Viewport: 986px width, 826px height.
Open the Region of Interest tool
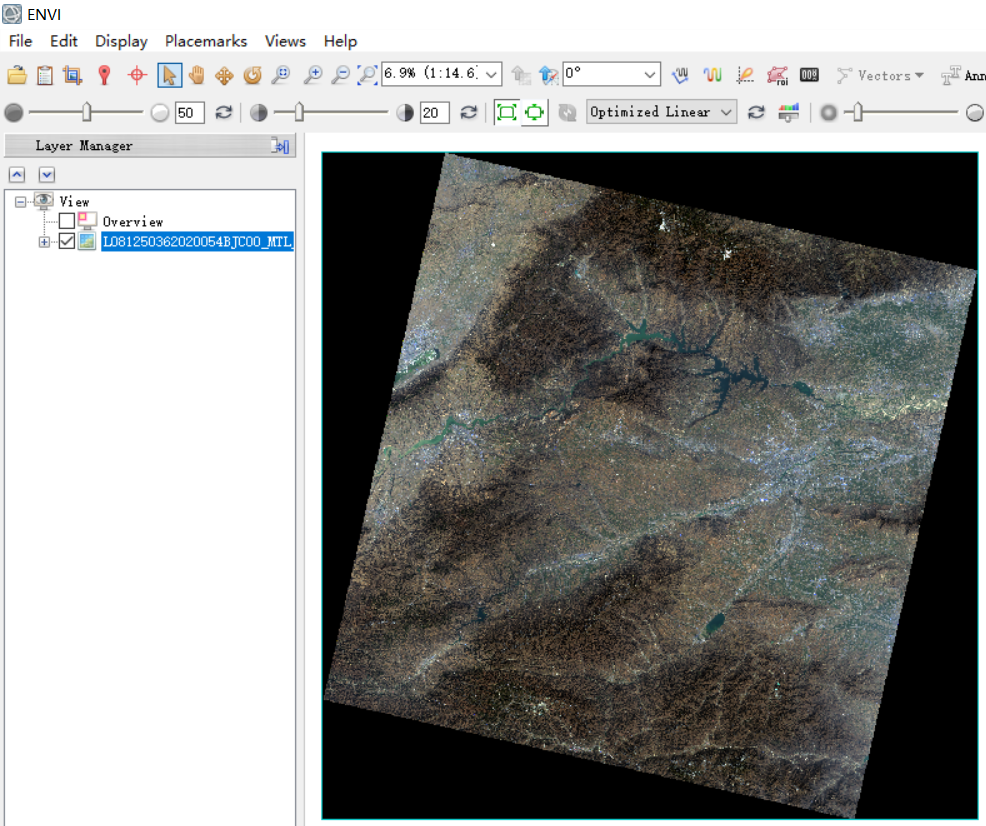coord(776,75)
